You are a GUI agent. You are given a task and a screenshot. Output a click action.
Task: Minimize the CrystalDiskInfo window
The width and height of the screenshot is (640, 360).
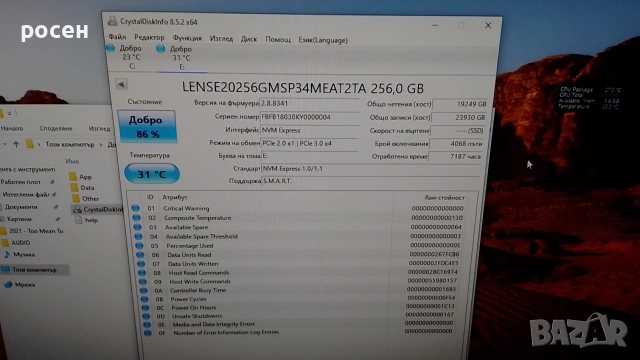click(435, 25)
